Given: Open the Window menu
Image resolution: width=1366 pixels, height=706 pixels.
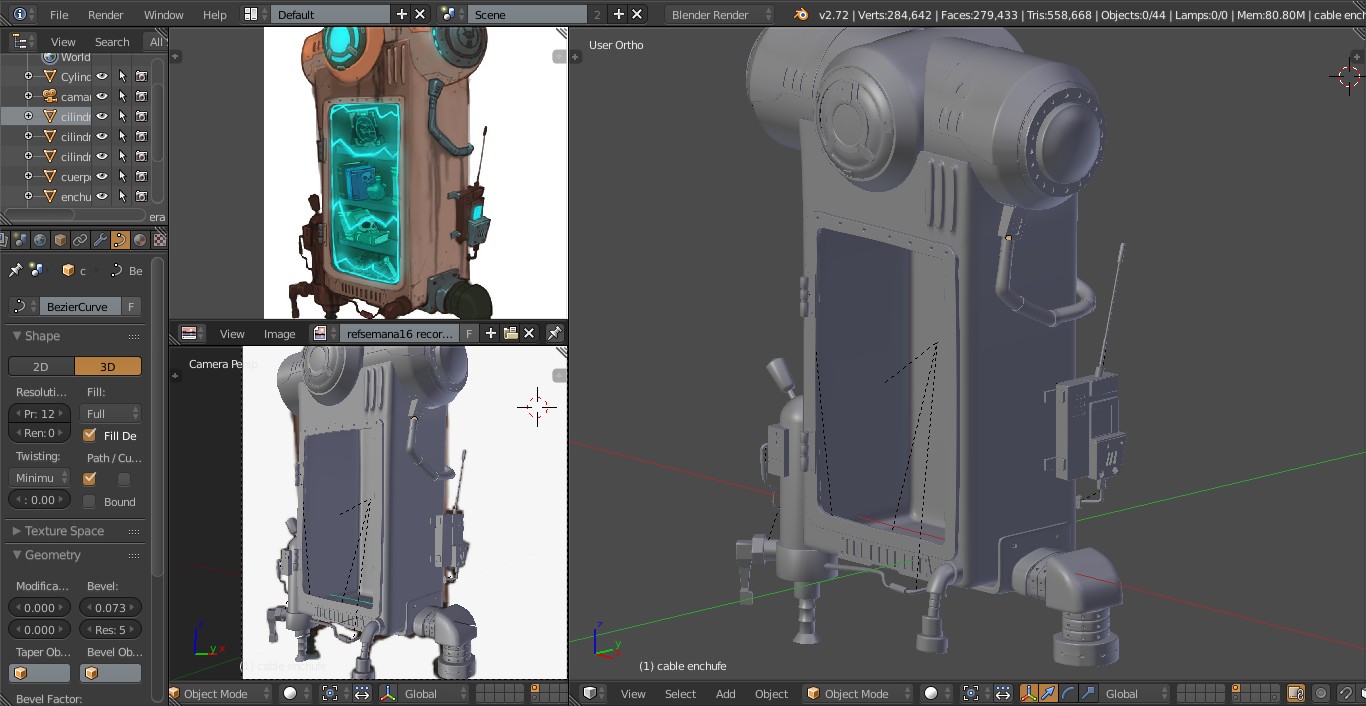Looking at the screenshot, I should coord(163,14).
